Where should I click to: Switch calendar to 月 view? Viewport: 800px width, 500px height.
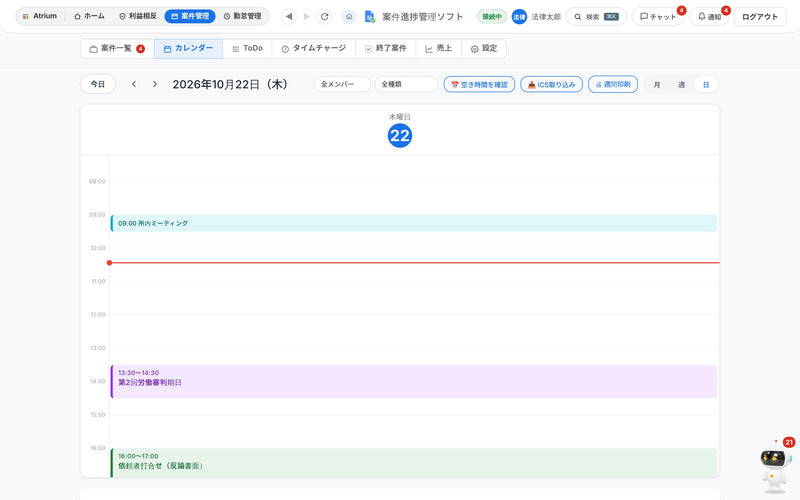pyautogui.click(x=657, y=85)
